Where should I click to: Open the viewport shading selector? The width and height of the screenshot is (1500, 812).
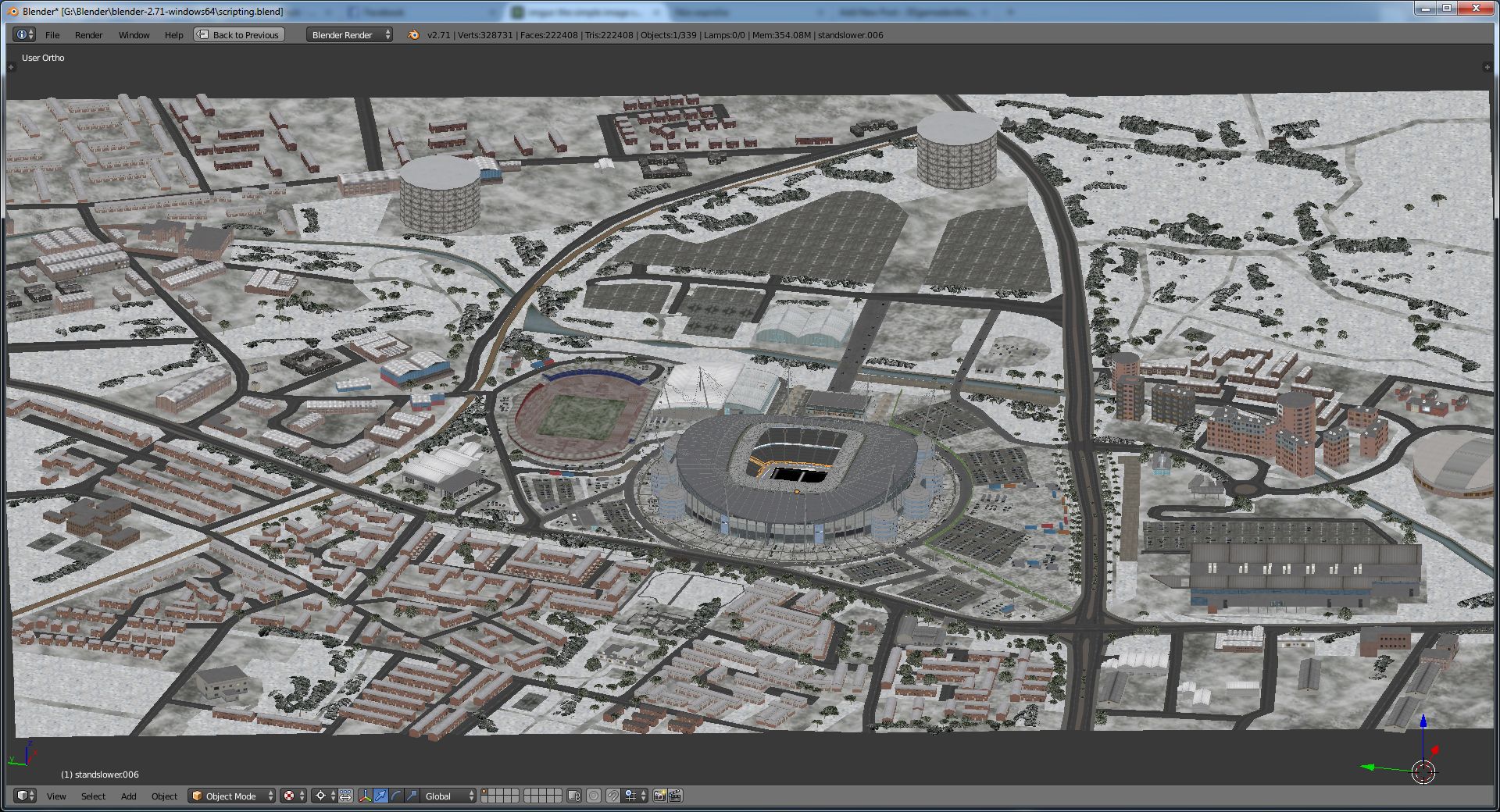[293, 796]
